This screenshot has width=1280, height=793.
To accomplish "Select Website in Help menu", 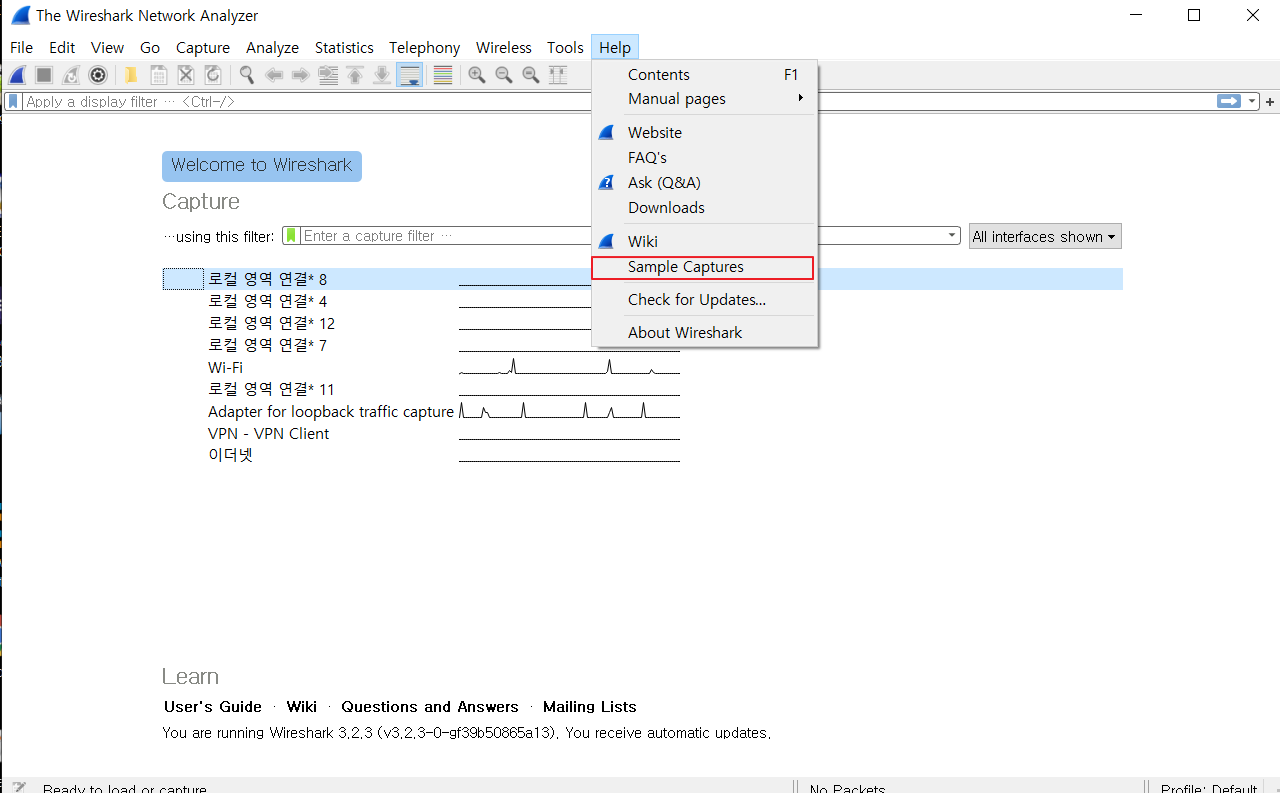I will (705, 132).
